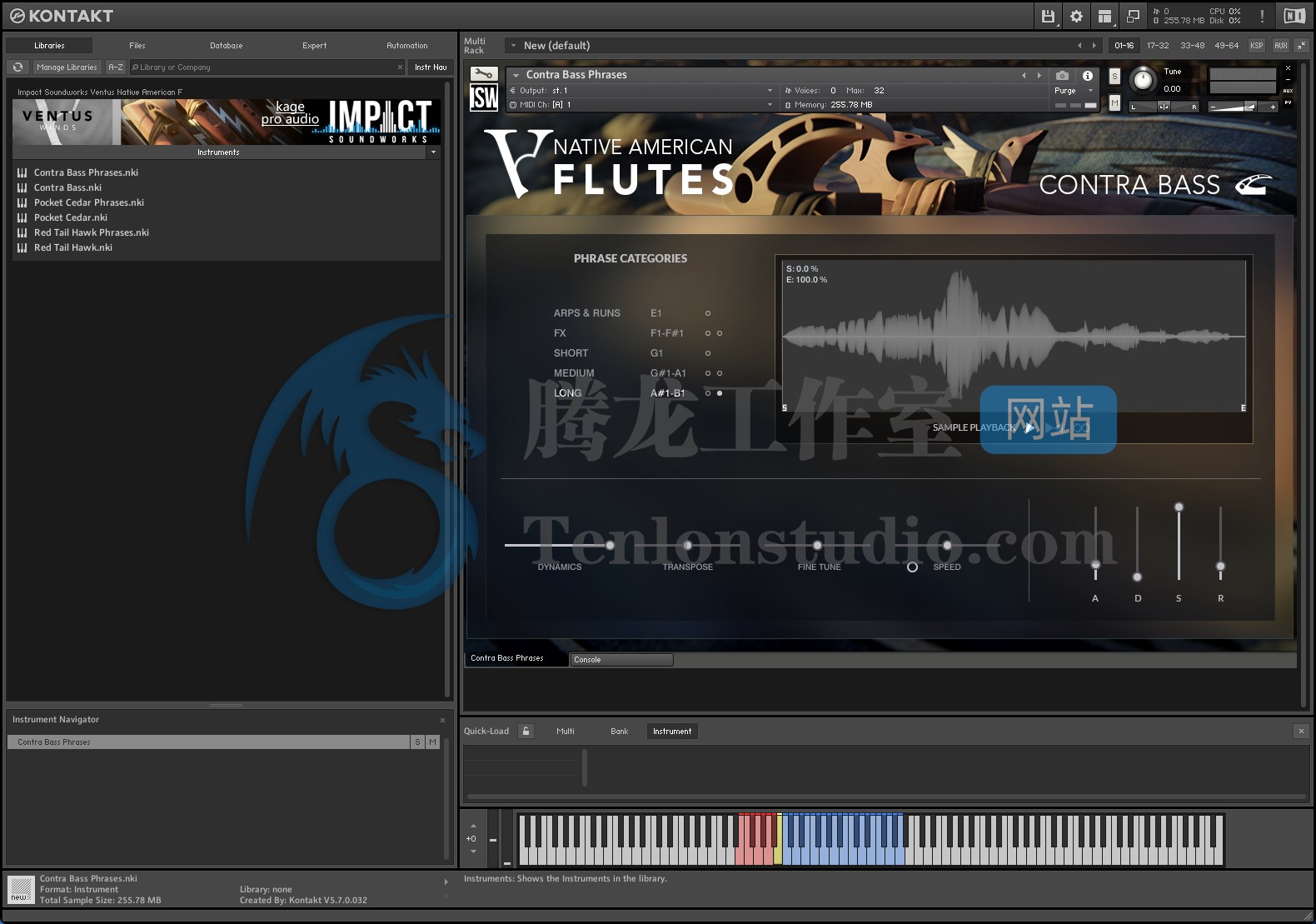The width and height of the screenshot is (1316, 924).
Task: Open the Save files menu icon
Action: pyautogui.click(x=1048, y=16)
